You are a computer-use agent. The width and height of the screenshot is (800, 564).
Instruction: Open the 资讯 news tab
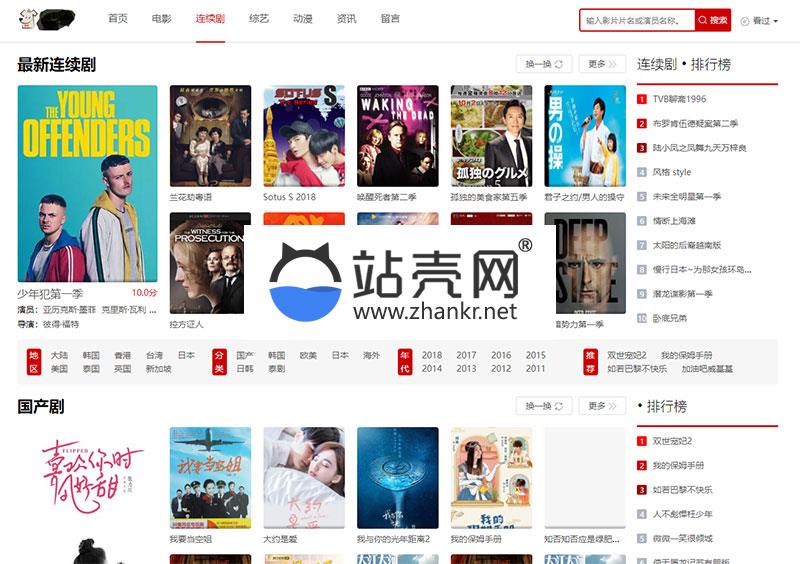point(346,18)
